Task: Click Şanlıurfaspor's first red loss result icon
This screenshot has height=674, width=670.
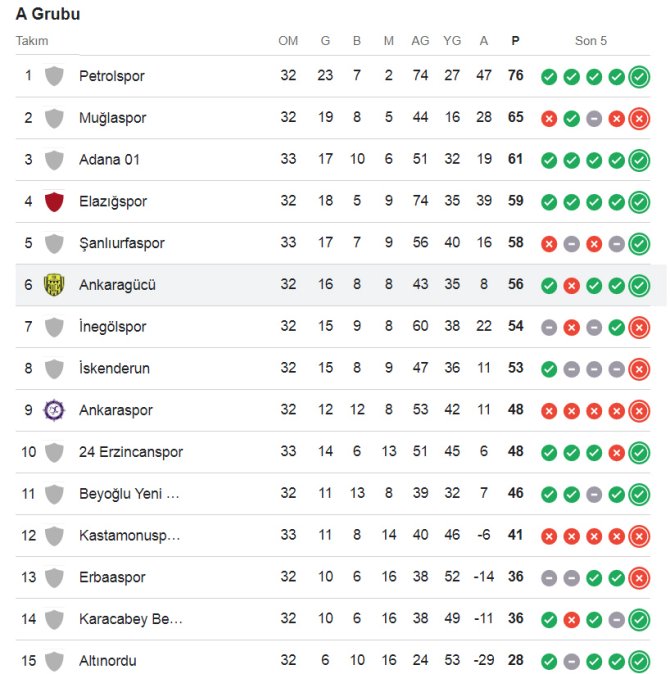Action: 549,243
